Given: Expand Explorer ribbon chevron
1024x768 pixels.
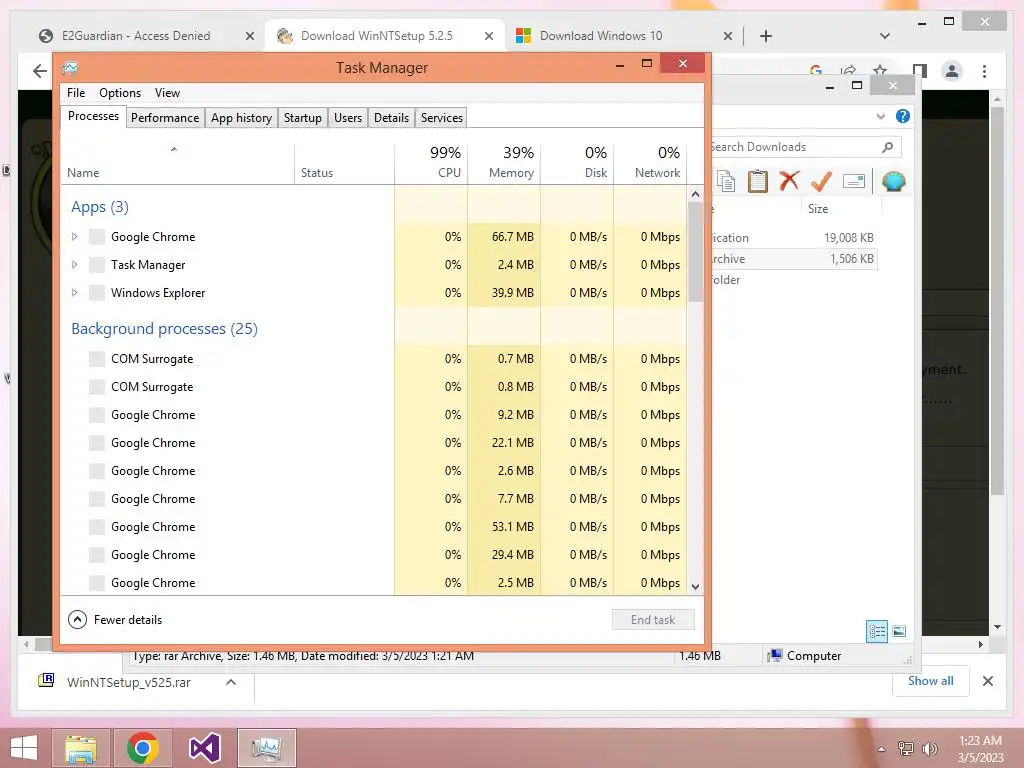Looking at the screenshot, I should (x=880, y=117).
